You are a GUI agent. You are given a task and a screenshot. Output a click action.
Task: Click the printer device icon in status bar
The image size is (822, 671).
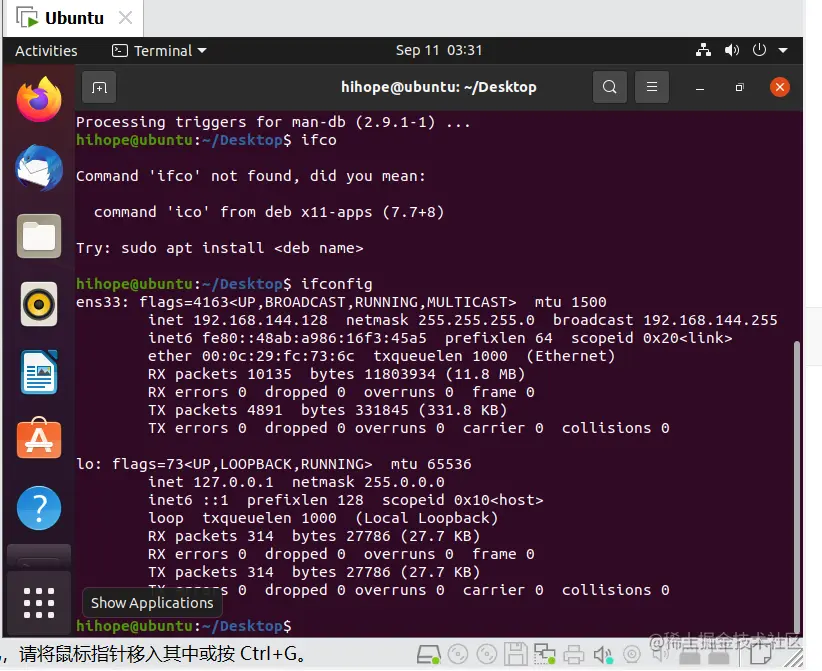(575, 655)
